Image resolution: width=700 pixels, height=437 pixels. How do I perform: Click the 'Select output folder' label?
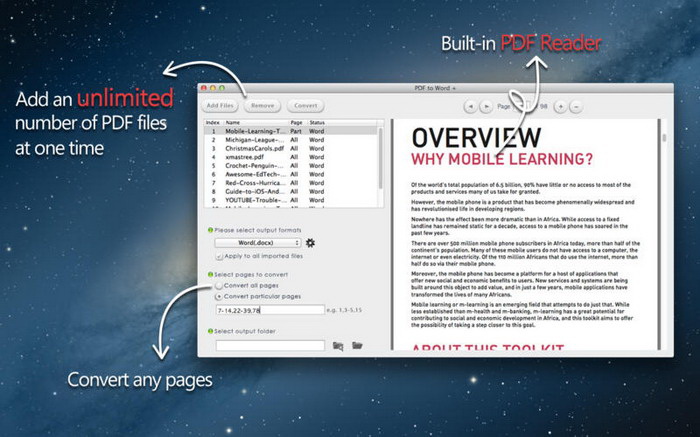coord(245,331)
